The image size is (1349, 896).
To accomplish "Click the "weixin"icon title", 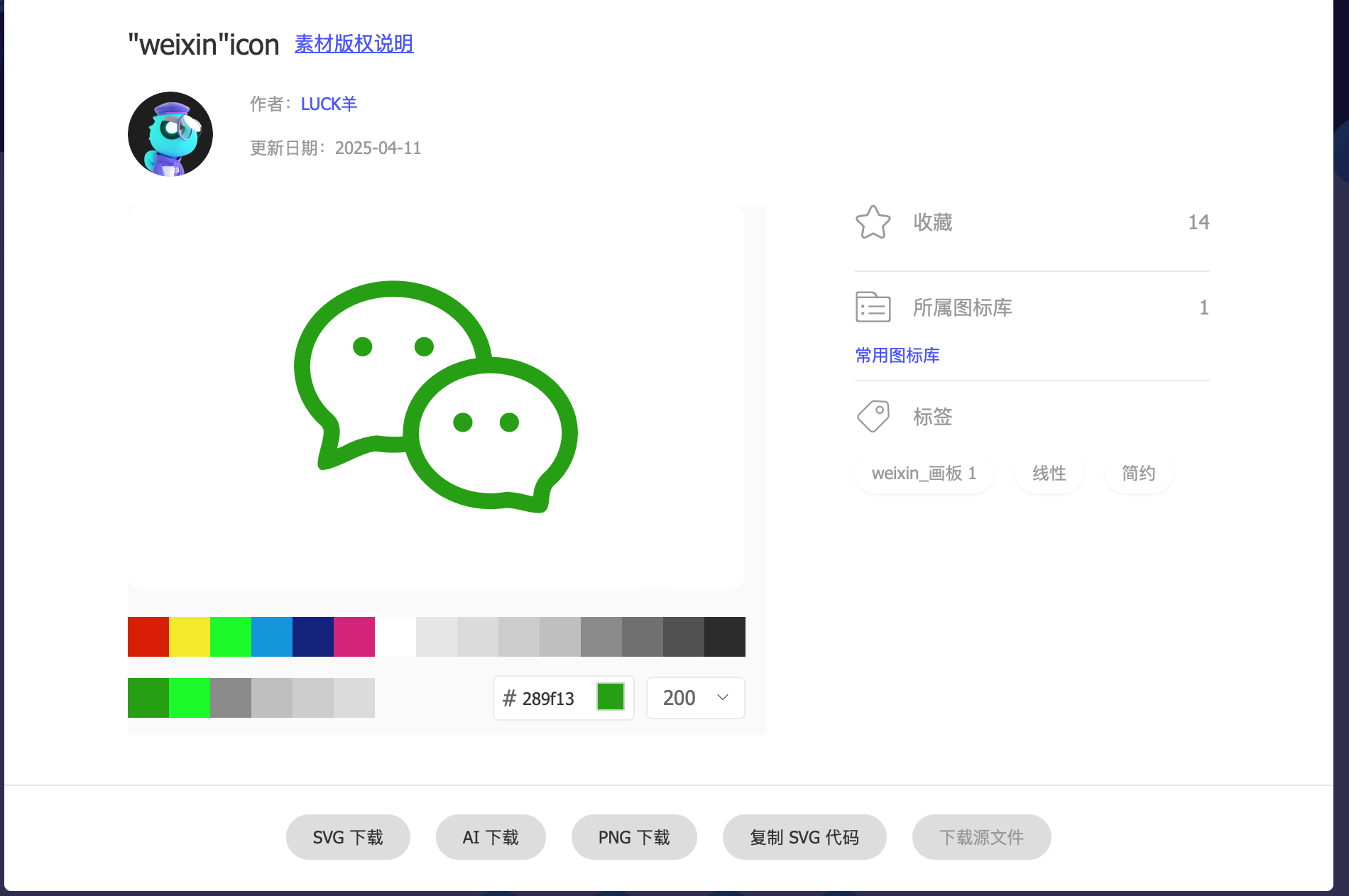I will coord(204,45).
